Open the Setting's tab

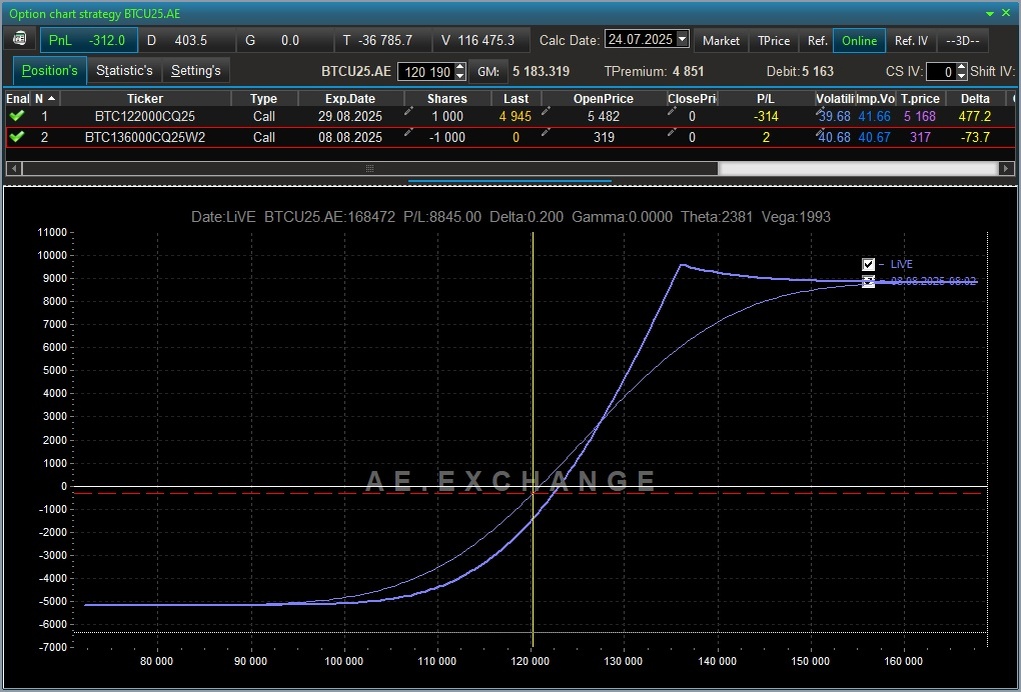coord(195,70)
